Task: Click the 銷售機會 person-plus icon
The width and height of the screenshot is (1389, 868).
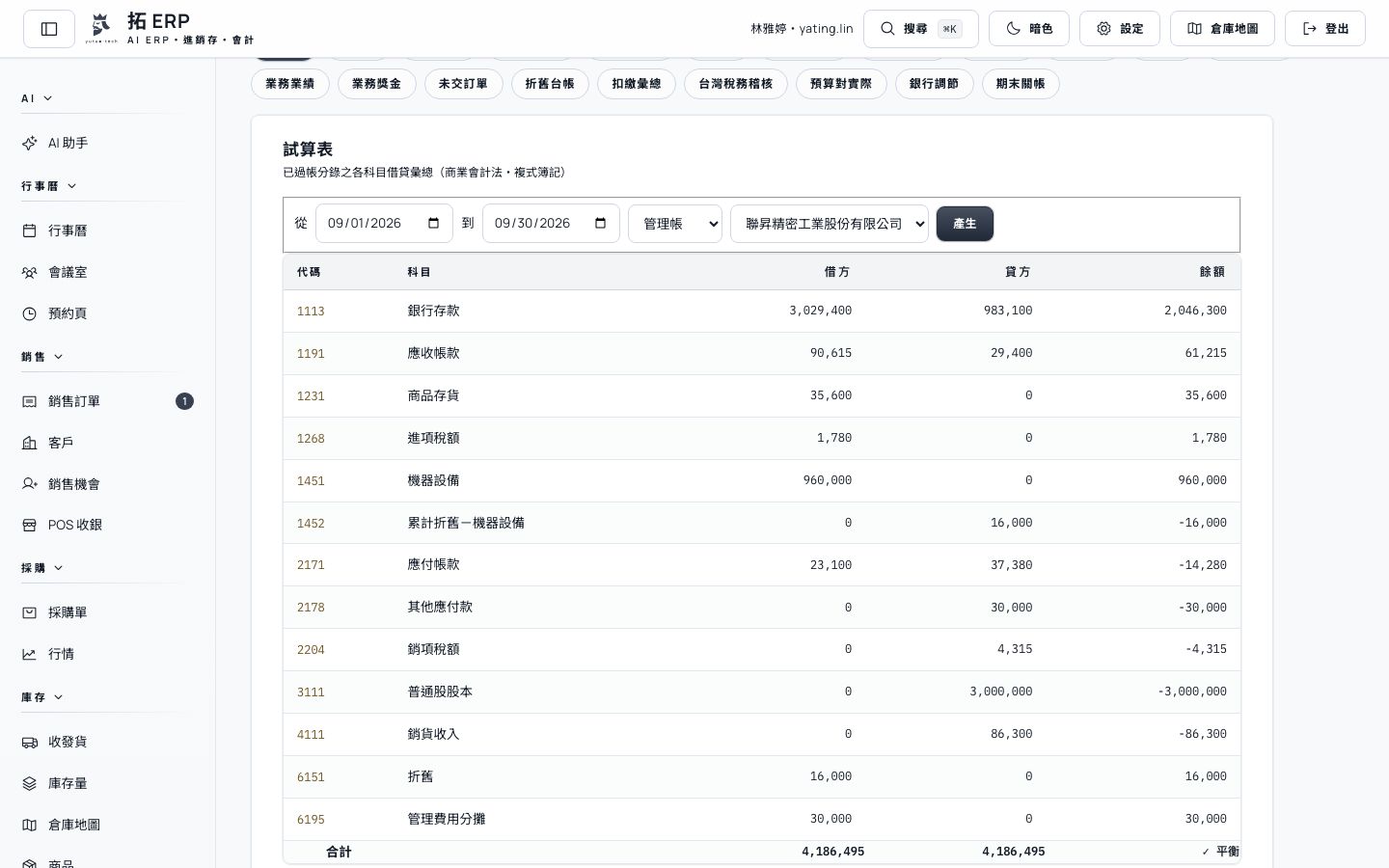Action: (29, 484)
